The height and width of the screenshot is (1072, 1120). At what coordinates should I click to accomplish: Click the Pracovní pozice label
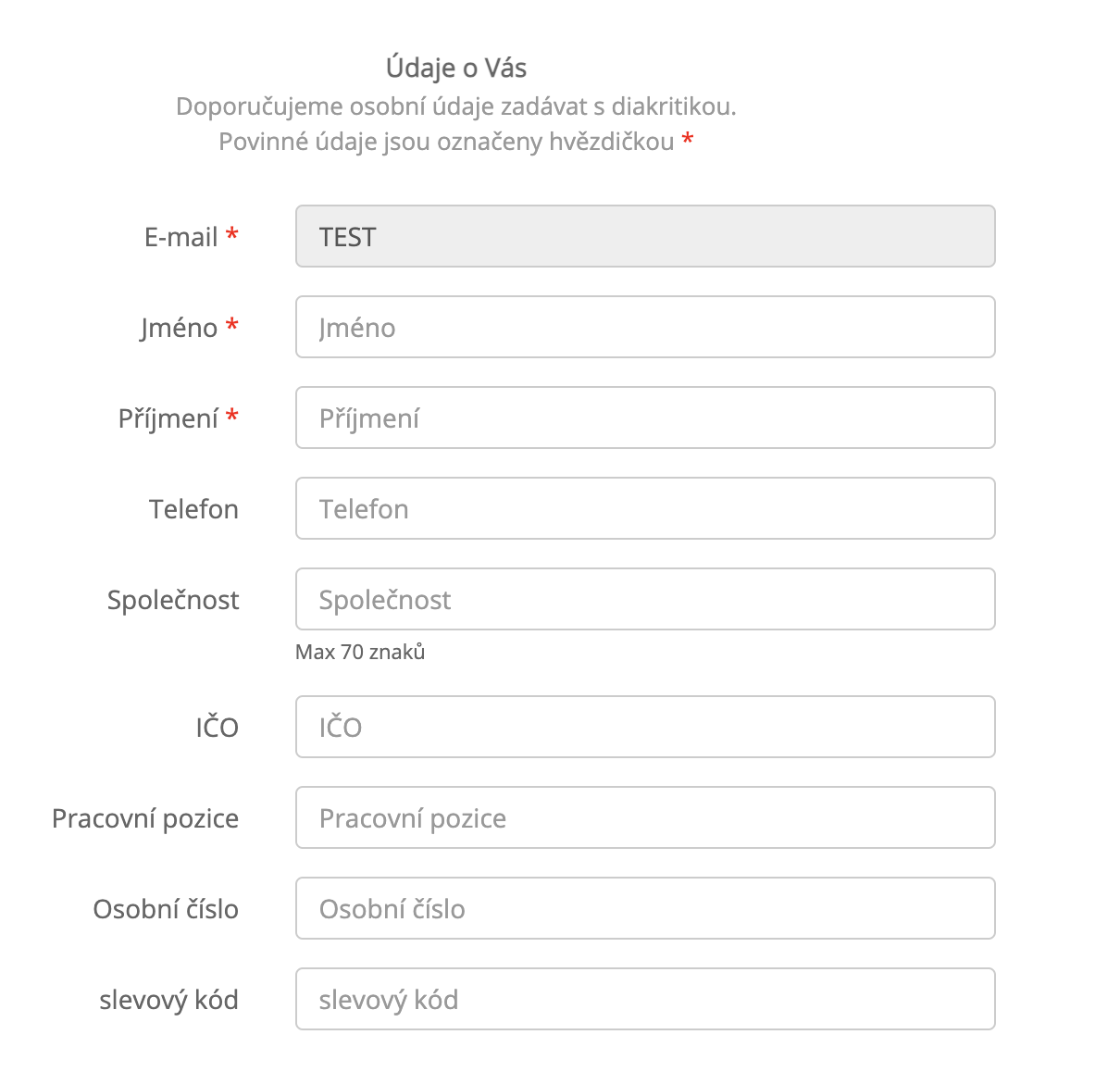pyautogui.click(x=145, y=818)
